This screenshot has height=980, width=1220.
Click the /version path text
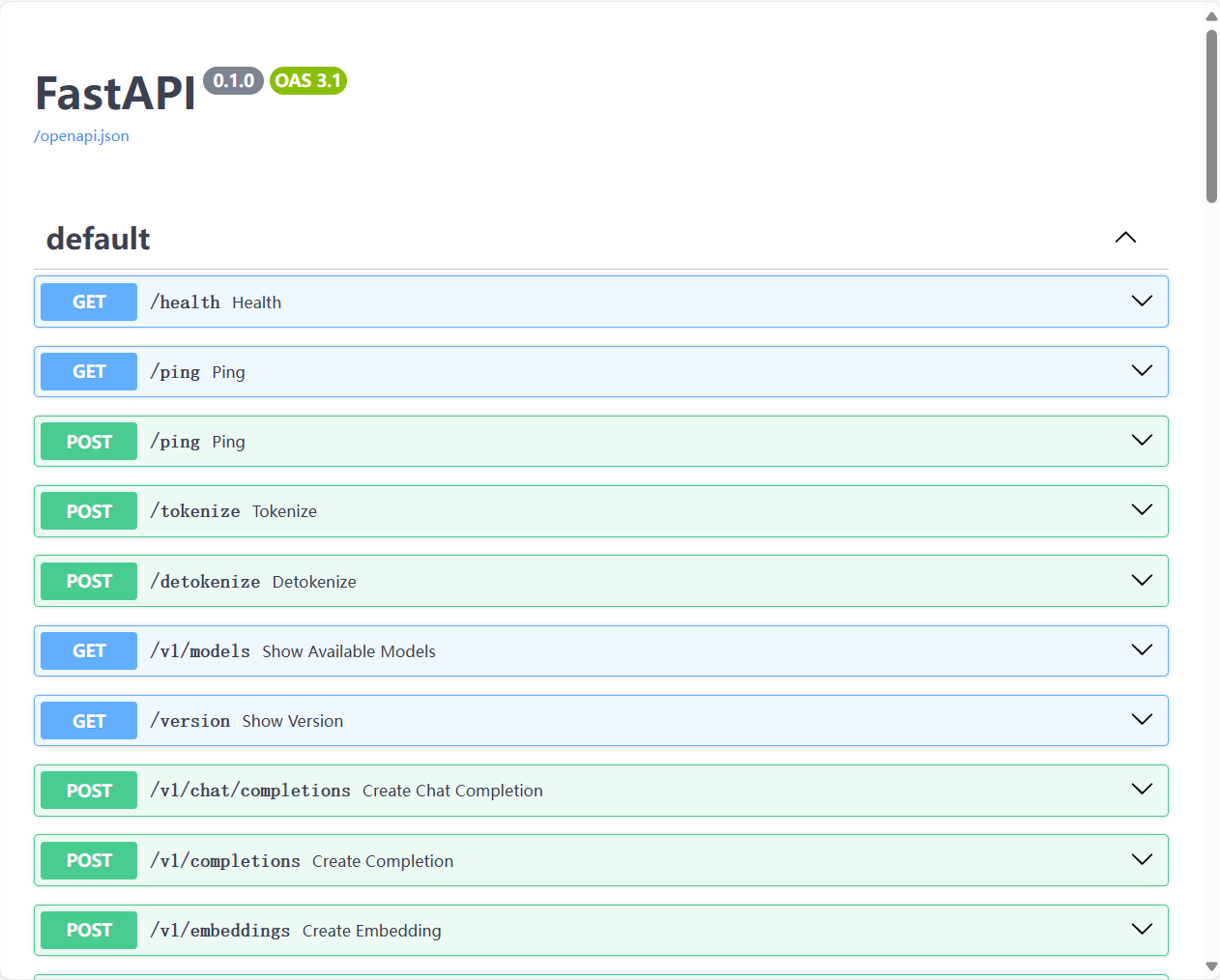click(189, 721)
